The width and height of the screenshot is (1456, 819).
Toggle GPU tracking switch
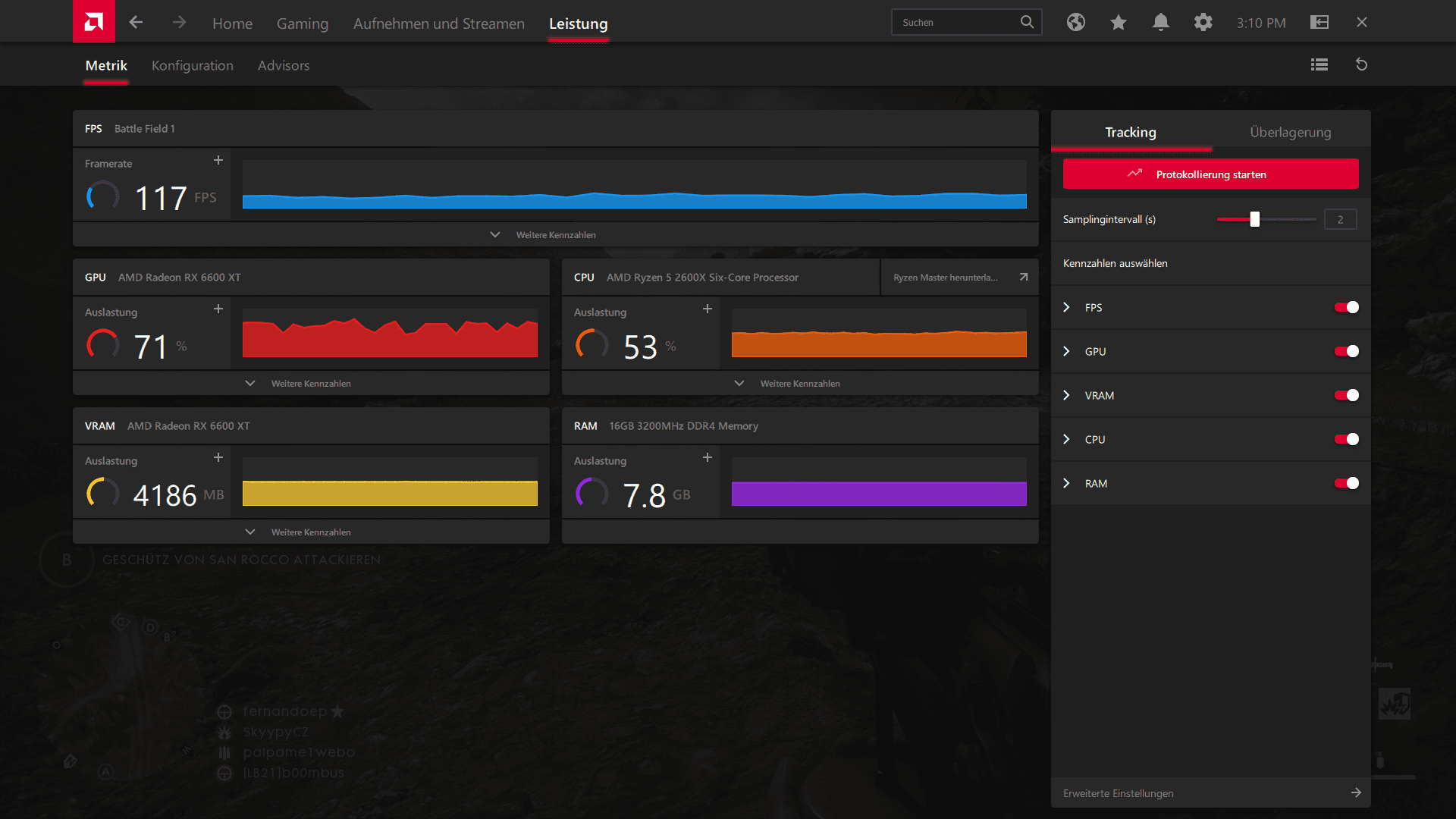[x=1347, y=351]
